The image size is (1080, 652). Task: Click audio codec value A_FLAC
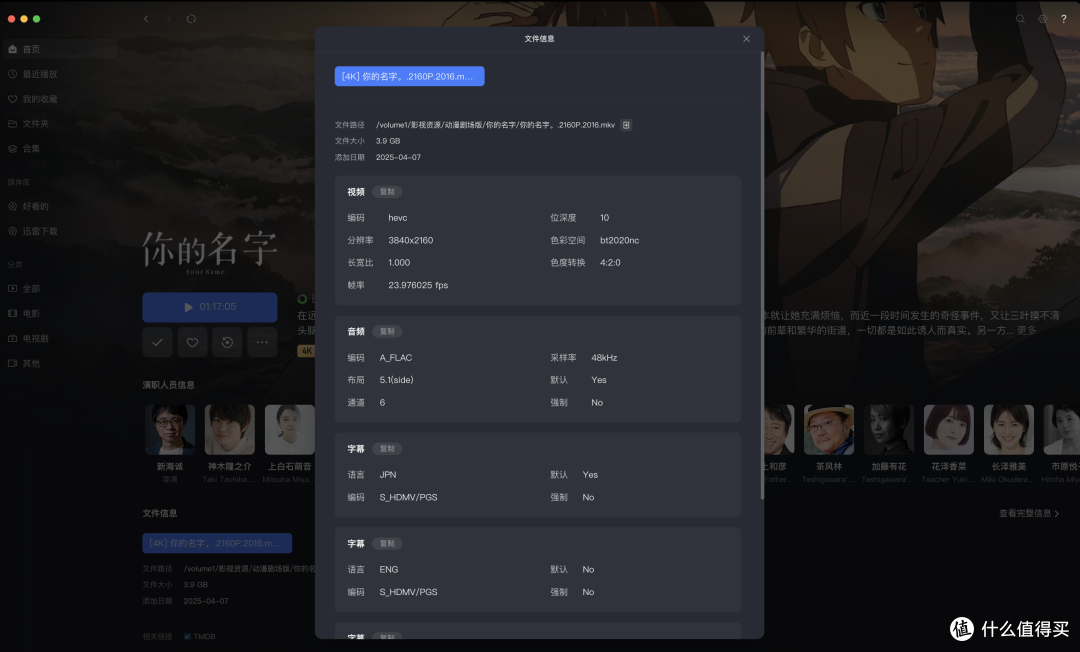pos(395,358)
